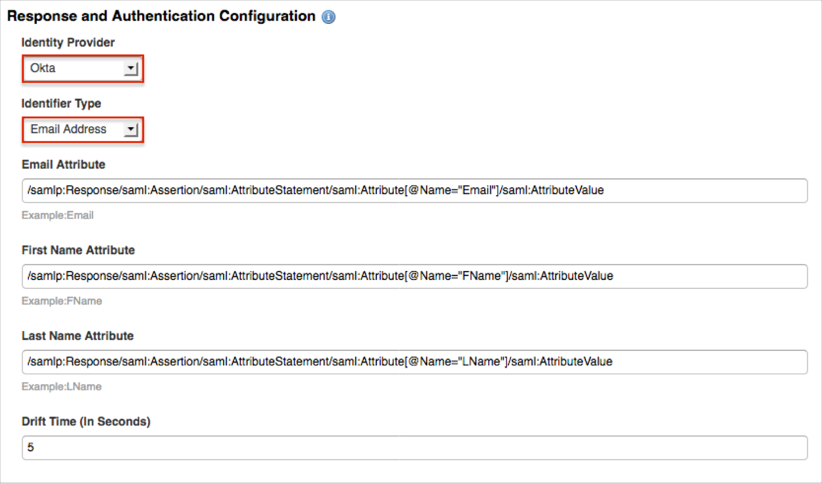Click the Drift Time input containing 5

pyautogui.click(x=414, y=447)
